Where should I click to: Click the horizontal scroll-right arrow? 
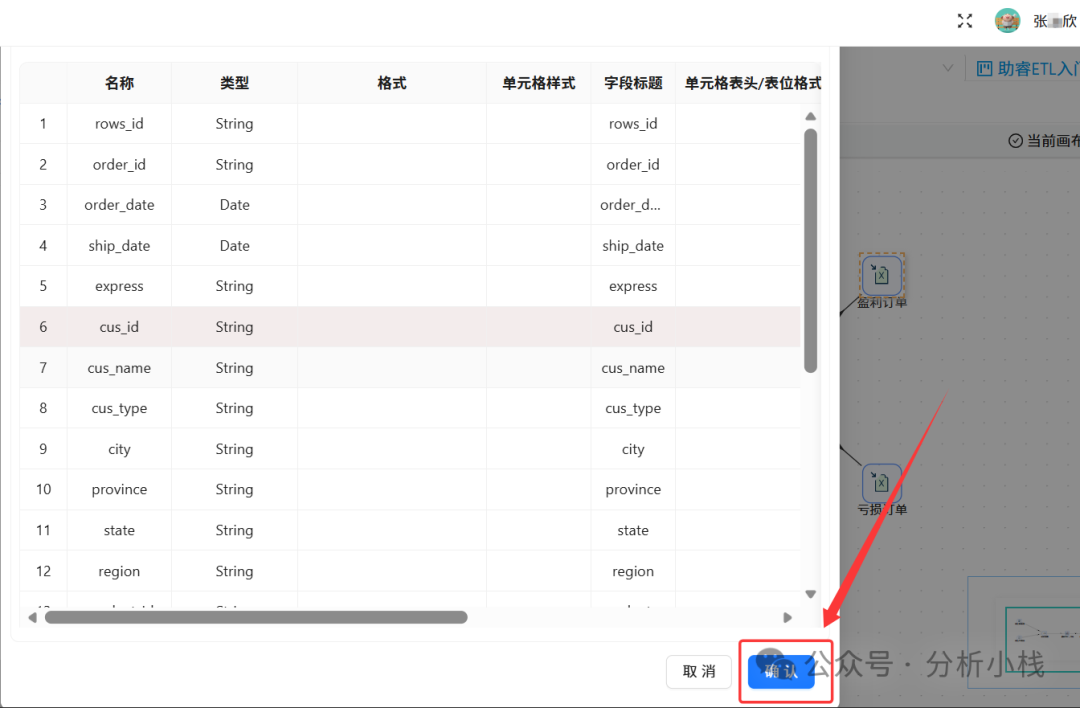click(x=787, y=617)
